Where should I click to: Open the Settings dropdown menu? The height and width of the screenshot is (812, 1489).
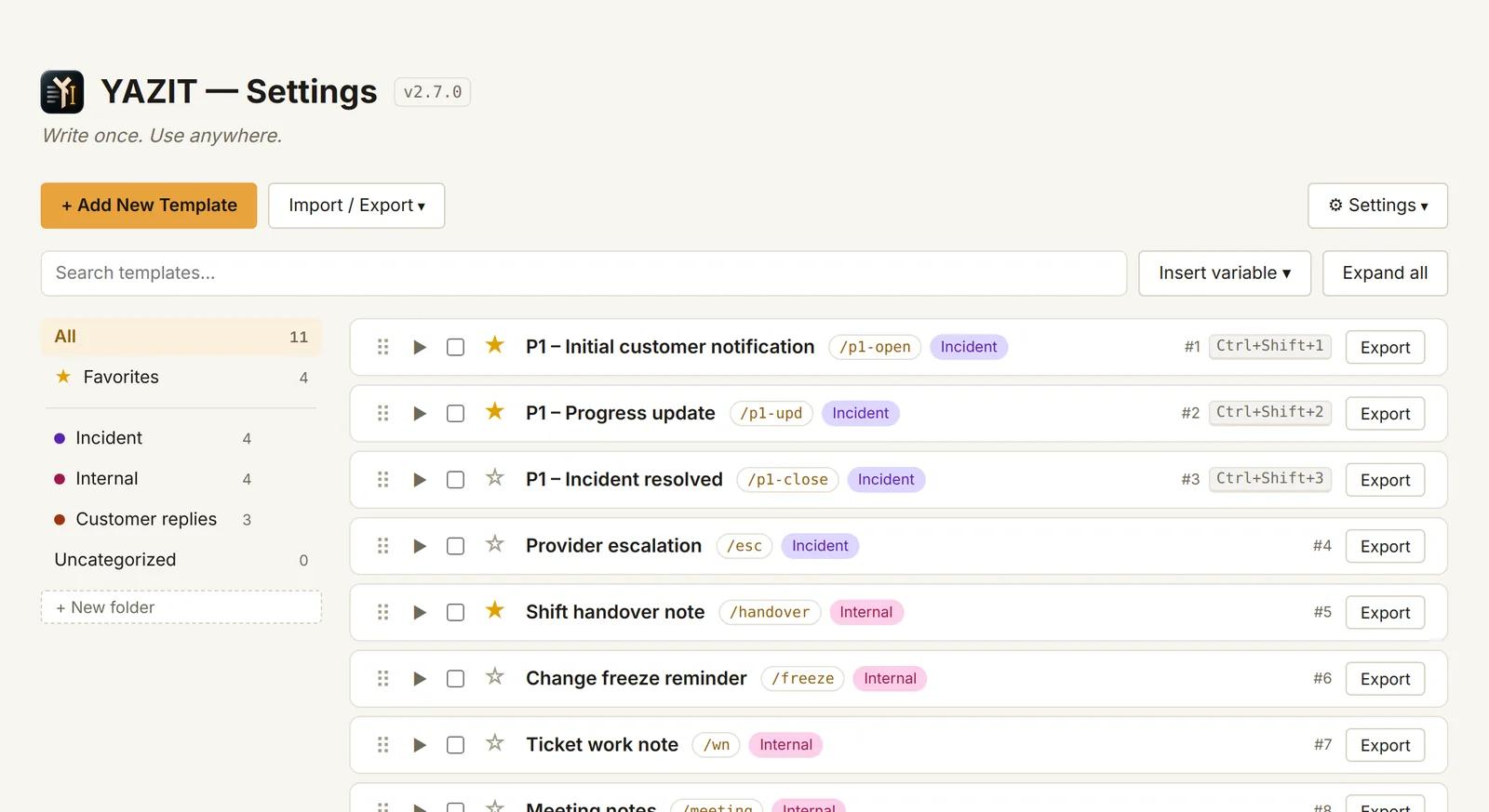[1377, 206]
